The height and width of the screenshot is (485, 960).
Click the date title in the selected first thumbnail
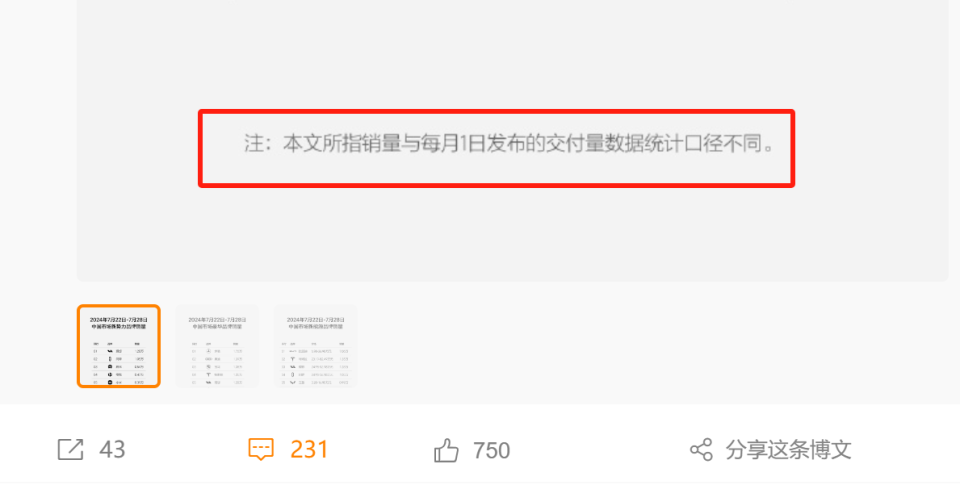point(119,323)
